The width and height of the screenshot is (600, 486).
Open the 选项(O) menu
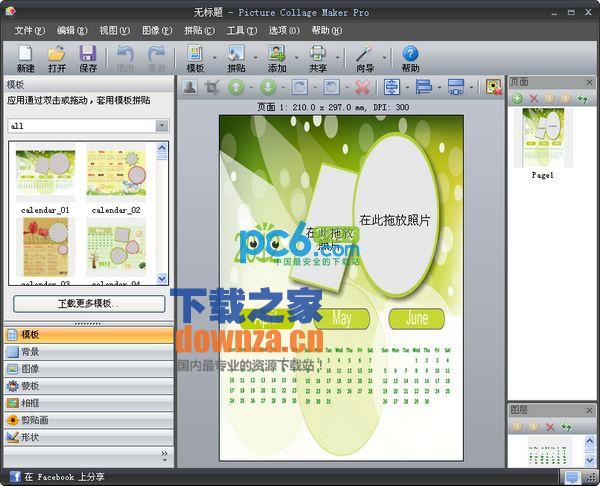(x=284, y=30)
